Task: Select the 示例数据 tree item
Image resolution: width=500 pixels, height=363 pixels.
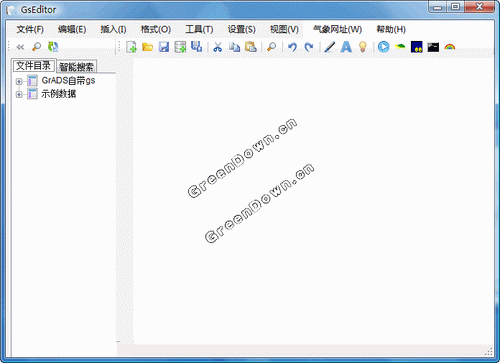Action: (59, 94)
